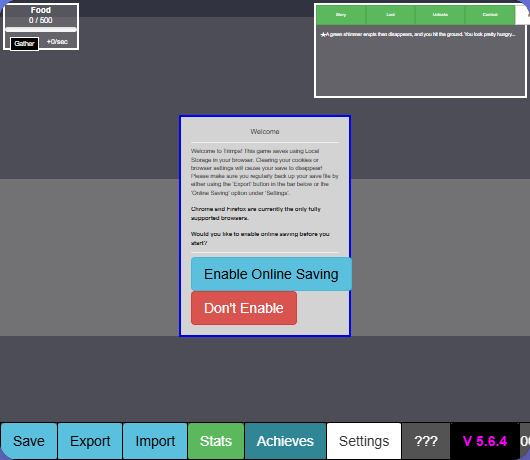
Task: Open the Import save option
Action: 155,441
